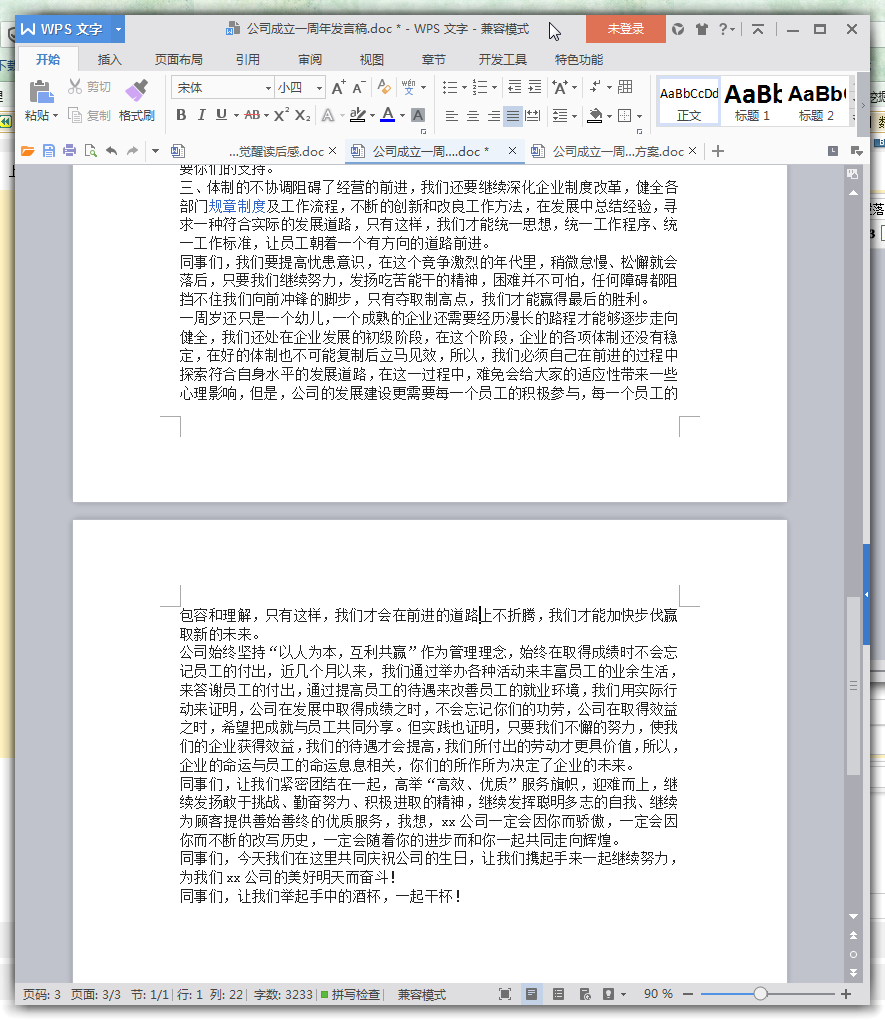This screenshot has width=885, height=1020.
Task: Expand the paste (粘贴) options arrow
Action: (x=55, y=116)
